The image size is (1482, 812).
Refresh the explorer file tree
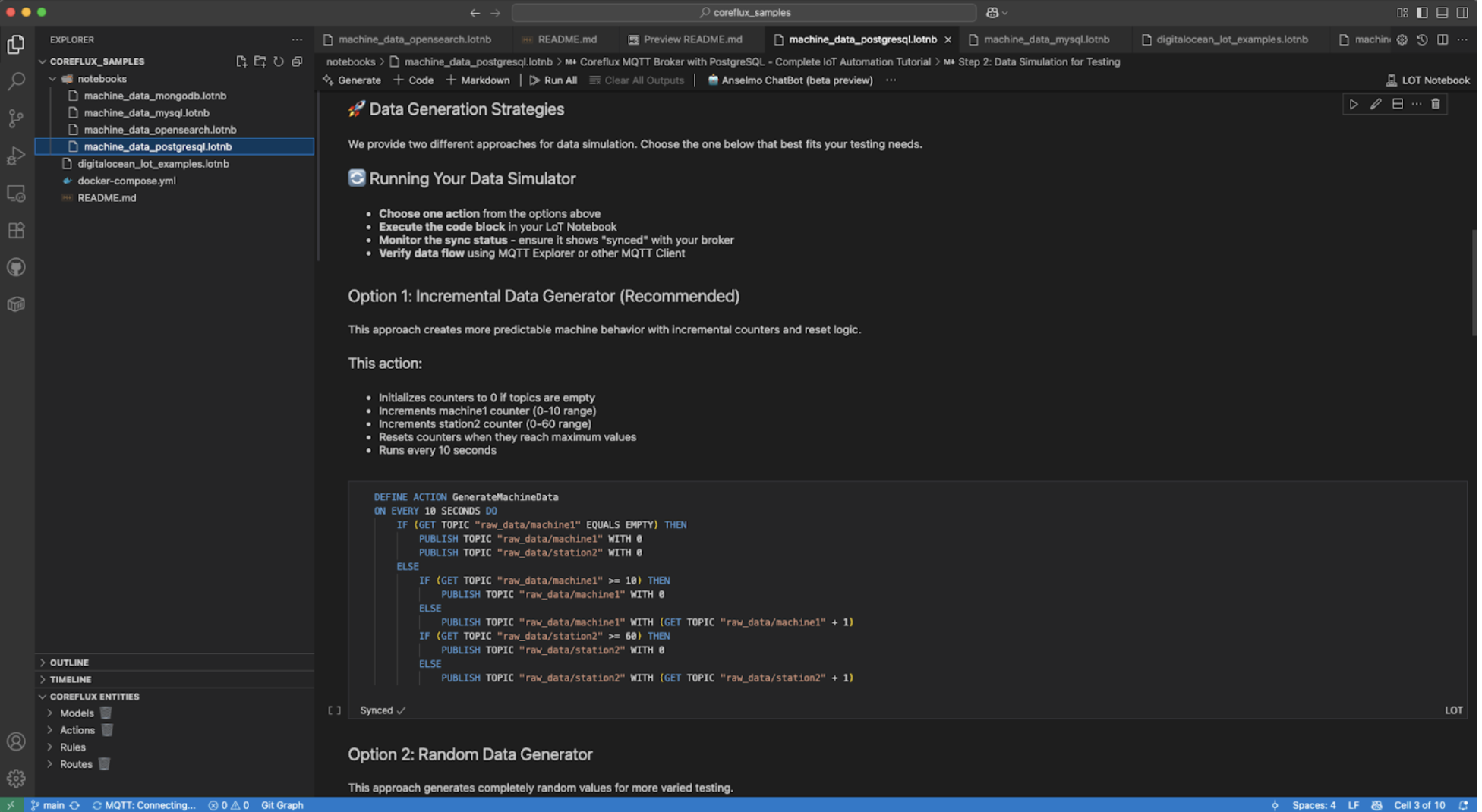(x=279, y=61)
